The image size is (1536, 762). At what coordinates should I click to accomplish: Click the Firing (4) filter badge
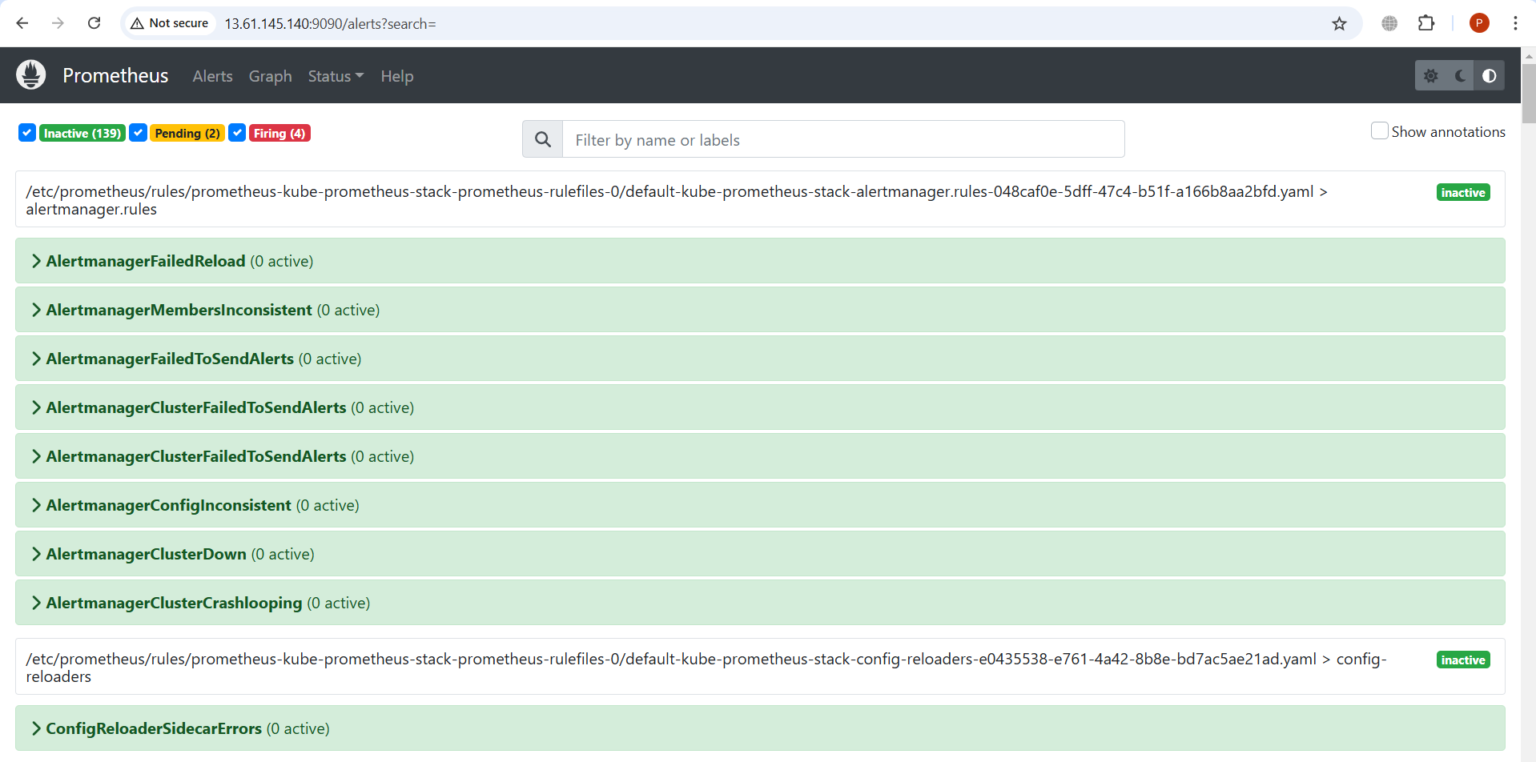tap(279, 132)
